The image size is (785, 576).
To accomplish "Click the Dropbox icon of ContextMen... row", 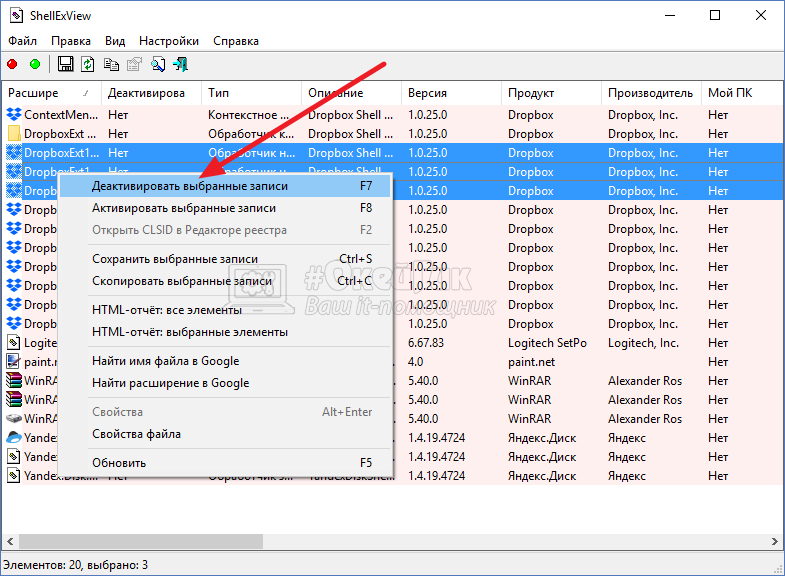I will [14, 115].
